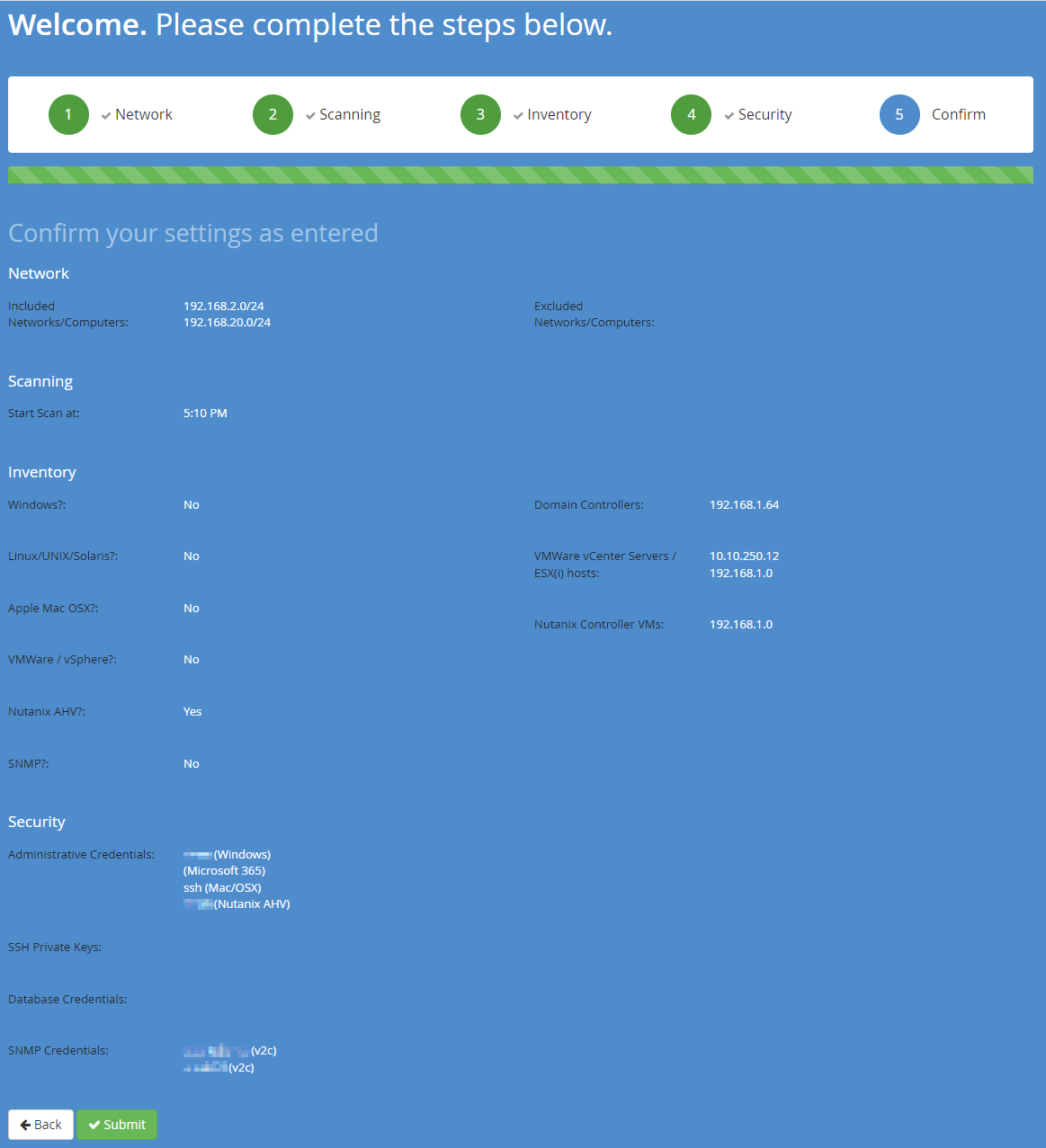The height and width of the screenshot is (1148, 1046).
Task: Click the Back button
Action: (40, 1124)
